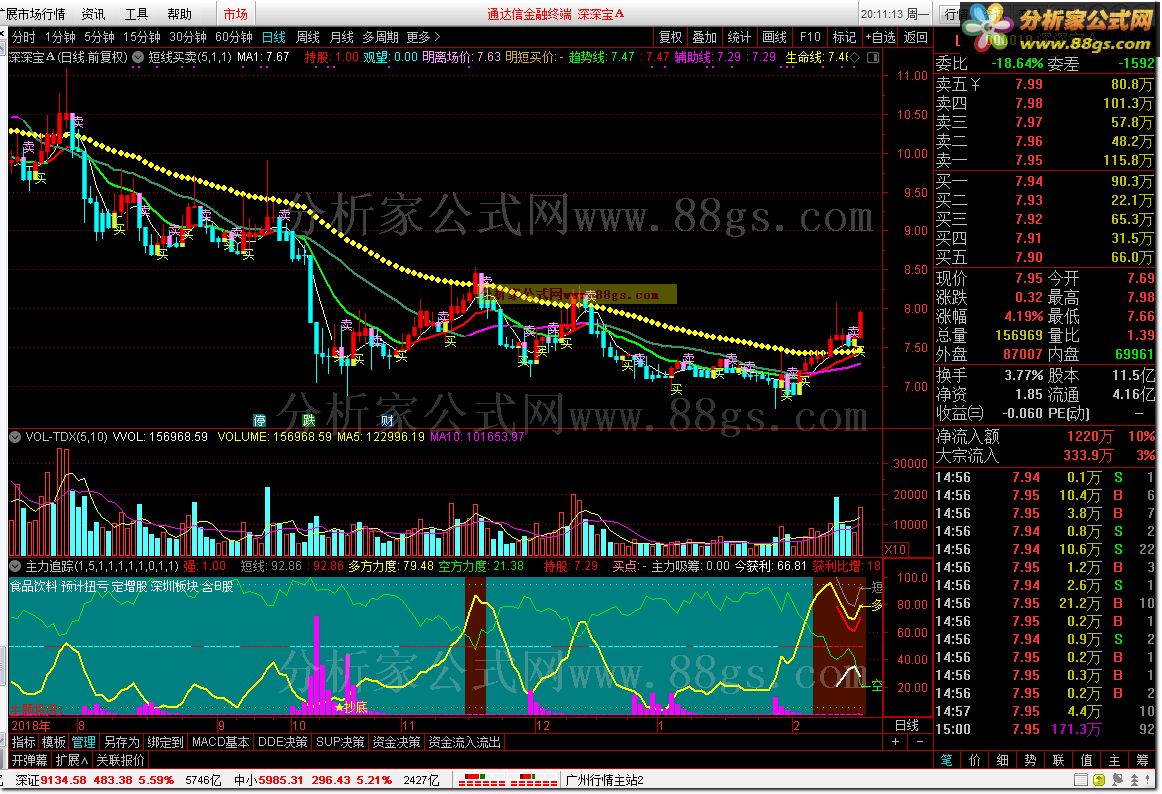Switch to the 筹 tab in quote panel

click(1142, 761)
